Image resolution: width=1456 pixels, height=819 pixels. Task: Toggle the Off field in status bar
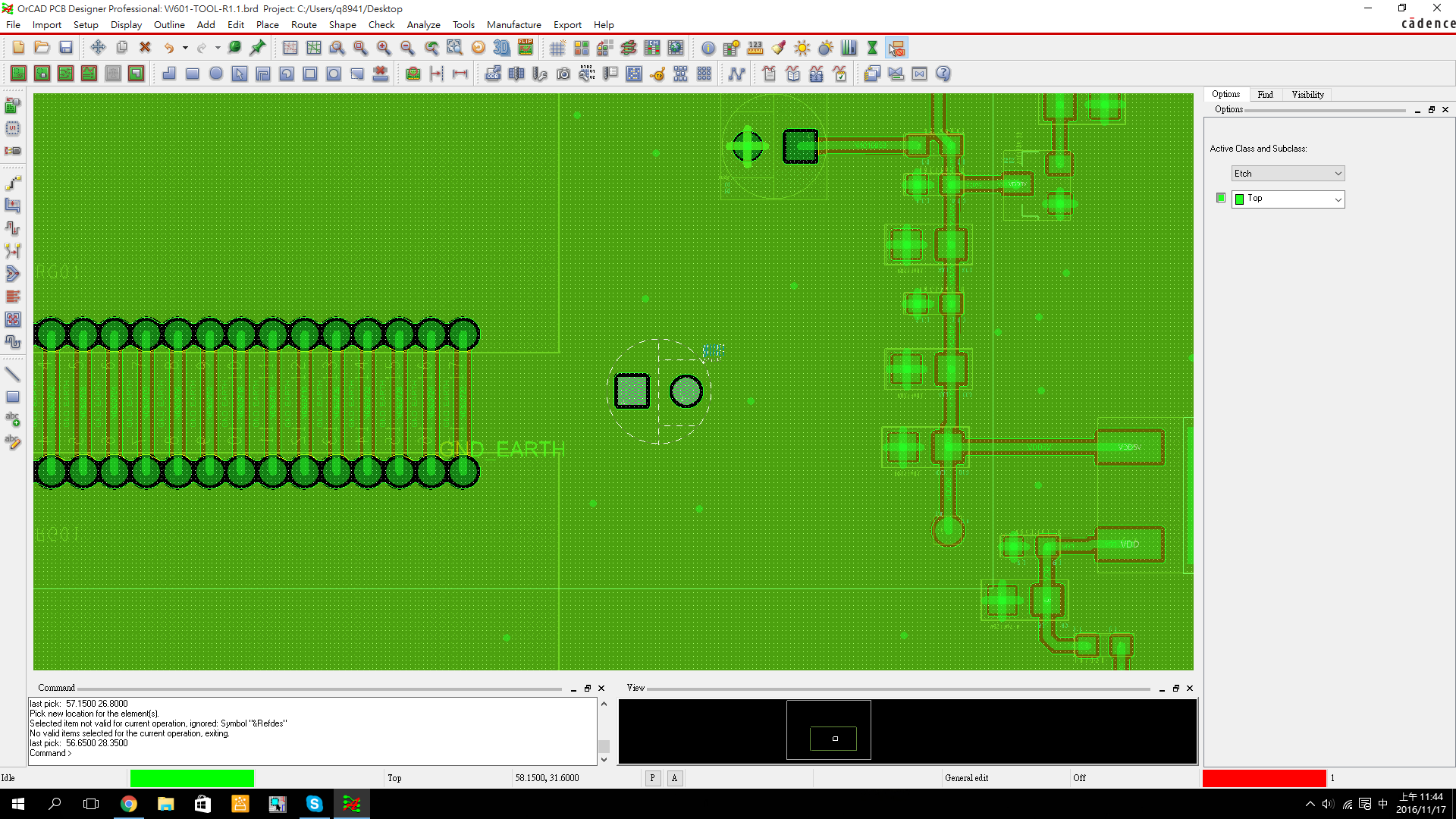pos(1079,778)
